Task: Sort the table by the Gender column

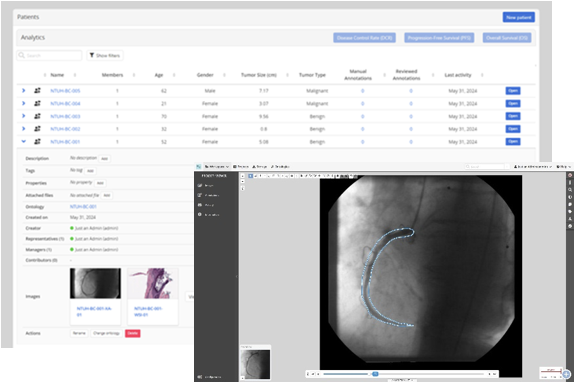Action: [205, 75]
